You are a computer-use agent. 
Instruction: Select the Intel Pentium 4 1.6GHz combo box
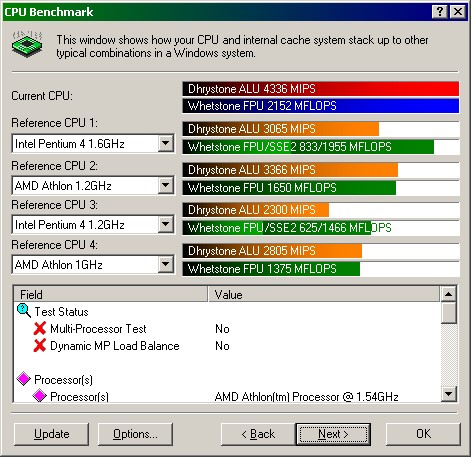pyautogui.click(x=93, y=144)
